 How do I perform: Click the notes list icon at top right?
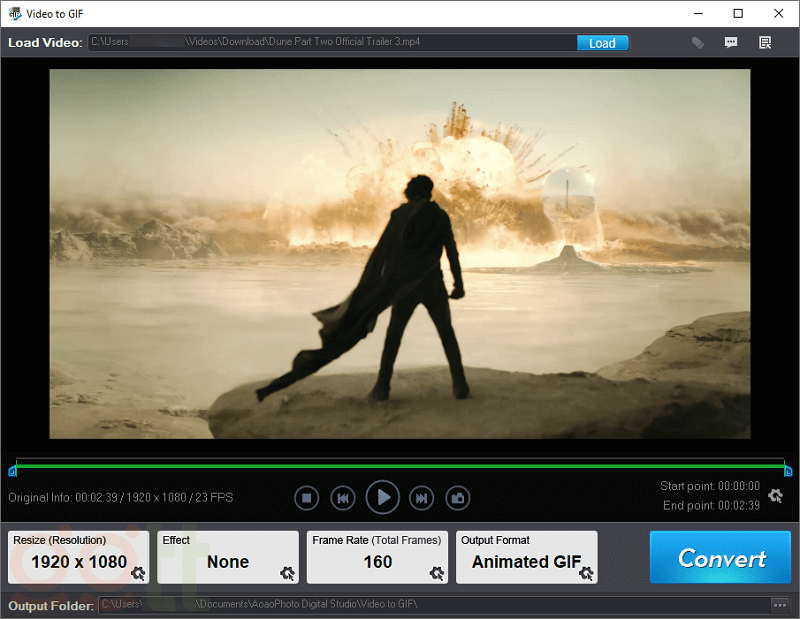pos(765,43)
